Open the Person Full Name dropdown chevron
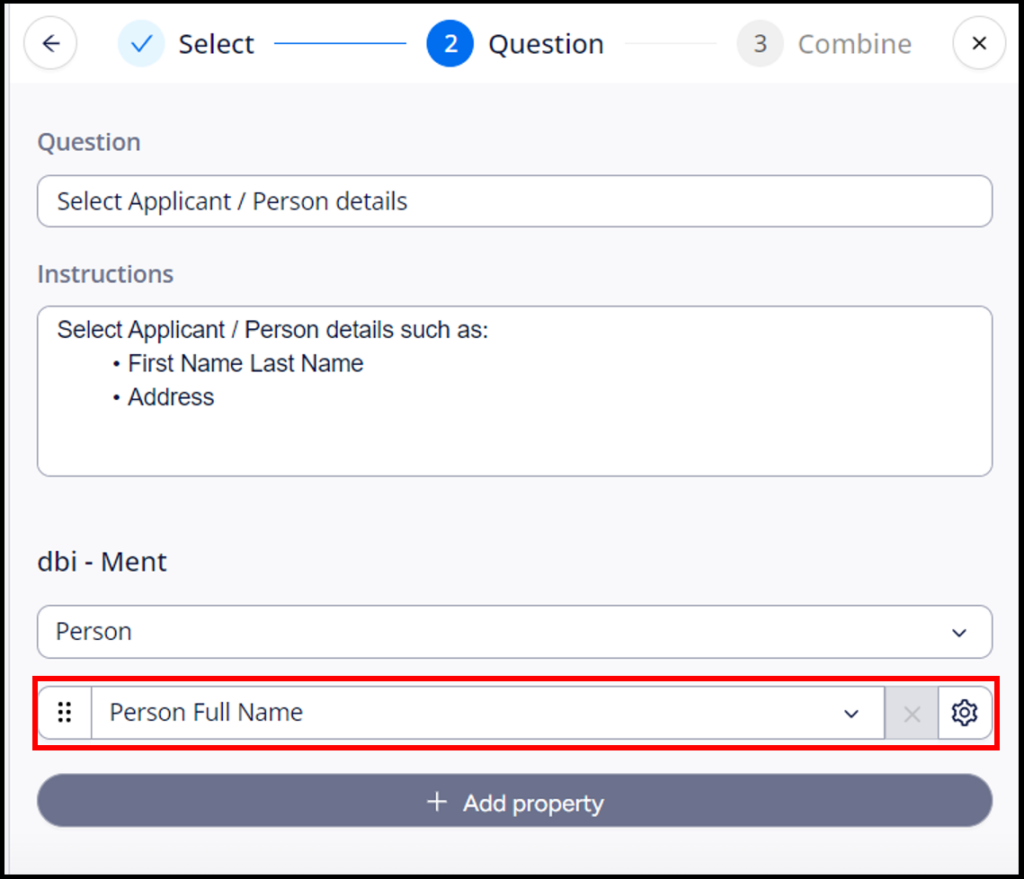Screen dimensions: 1024x879 point(851,714)
